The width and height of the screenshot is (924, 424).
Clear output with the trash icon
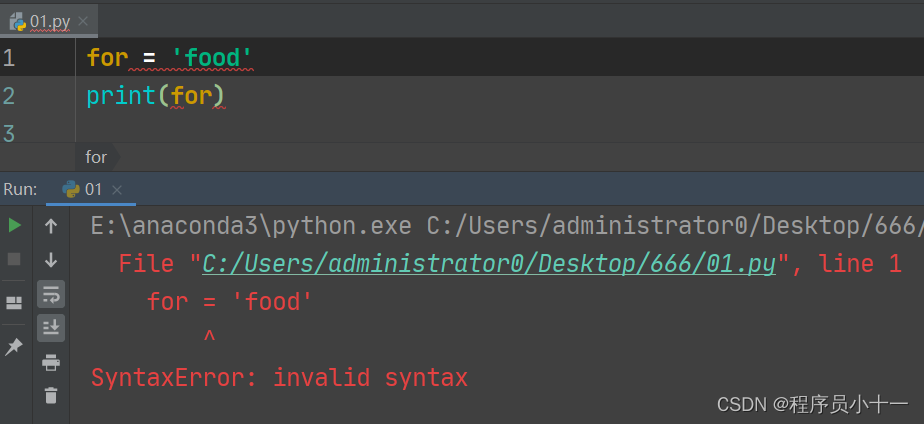click(x=51, y=395)
